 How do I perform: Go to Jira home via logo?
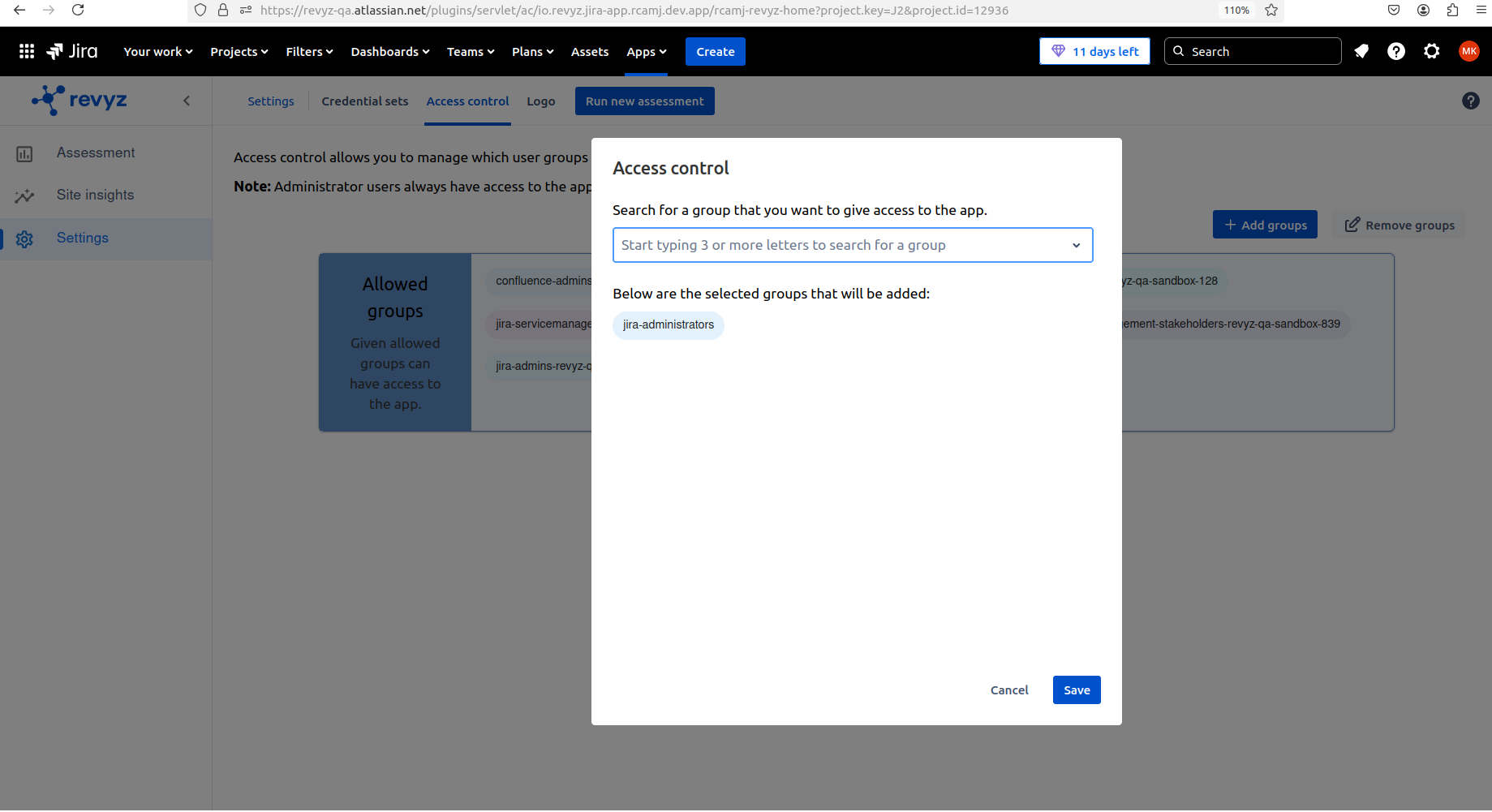(x=72, y=51)
